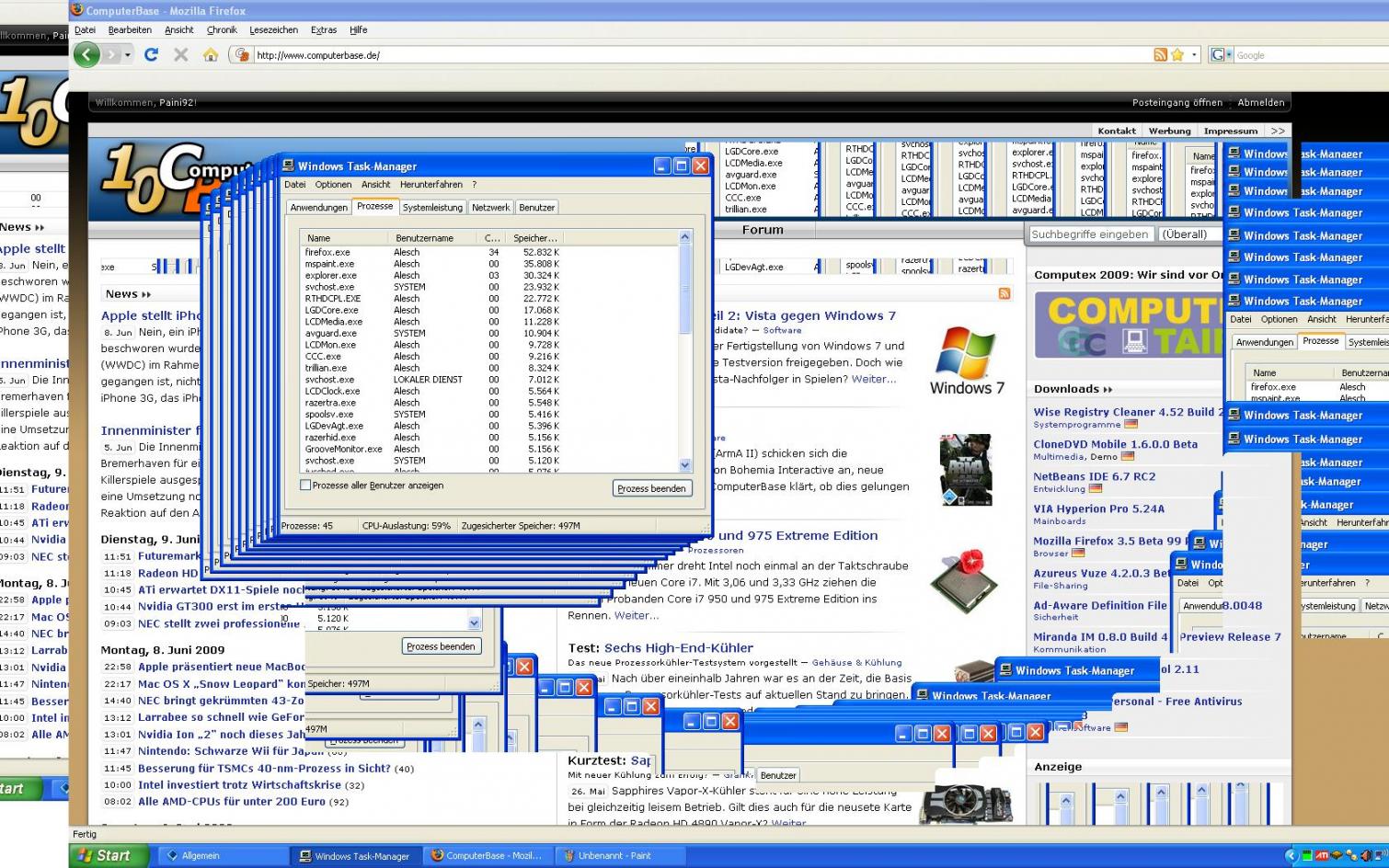Viewport: 1389px width, 868px height.
Task: Click Firefox logo in the window title bar
Action: (x=77, y=10)
